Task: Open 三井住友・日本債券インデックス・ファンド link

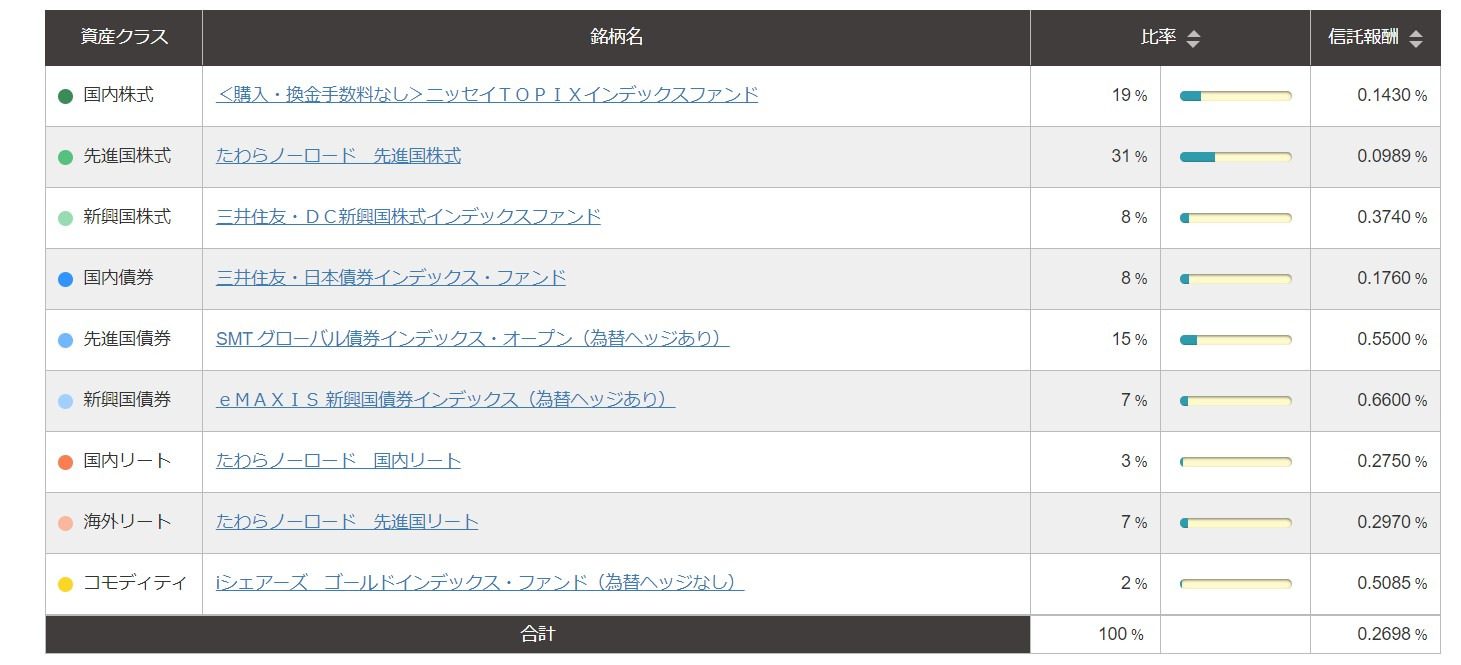Action: 391,278
